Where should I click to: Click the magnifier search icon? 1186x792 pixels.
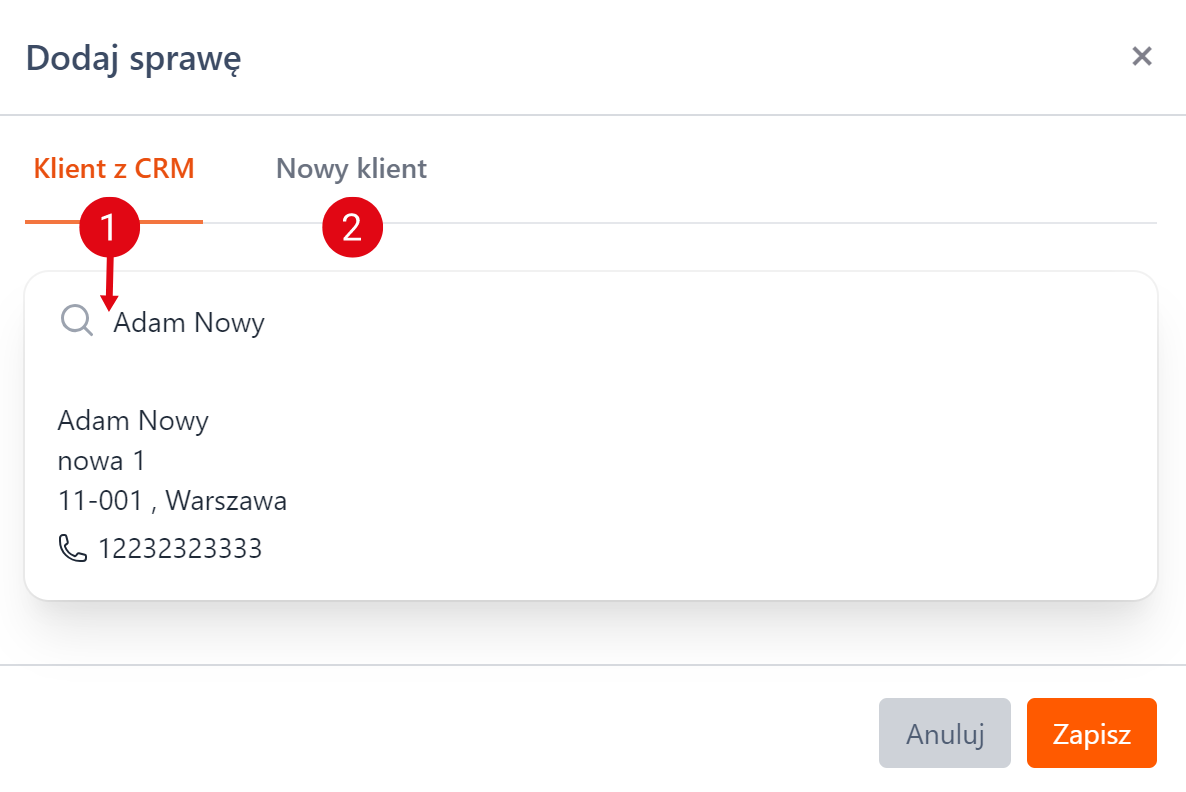(x=76, y=320)
